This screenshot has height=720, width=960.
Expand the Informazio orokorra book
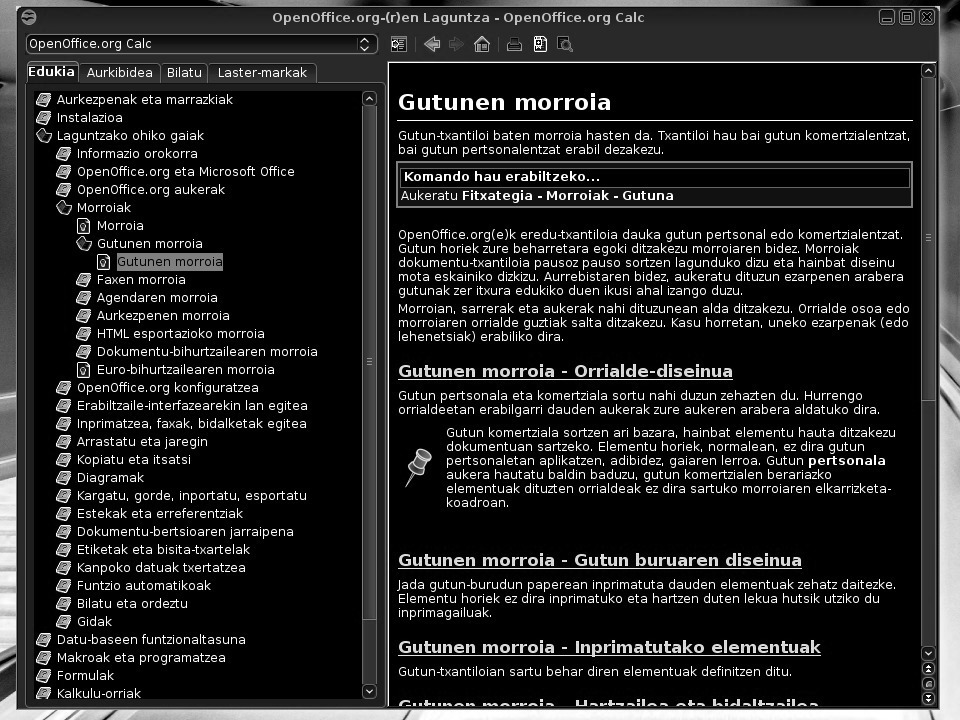tap(127, 154)
